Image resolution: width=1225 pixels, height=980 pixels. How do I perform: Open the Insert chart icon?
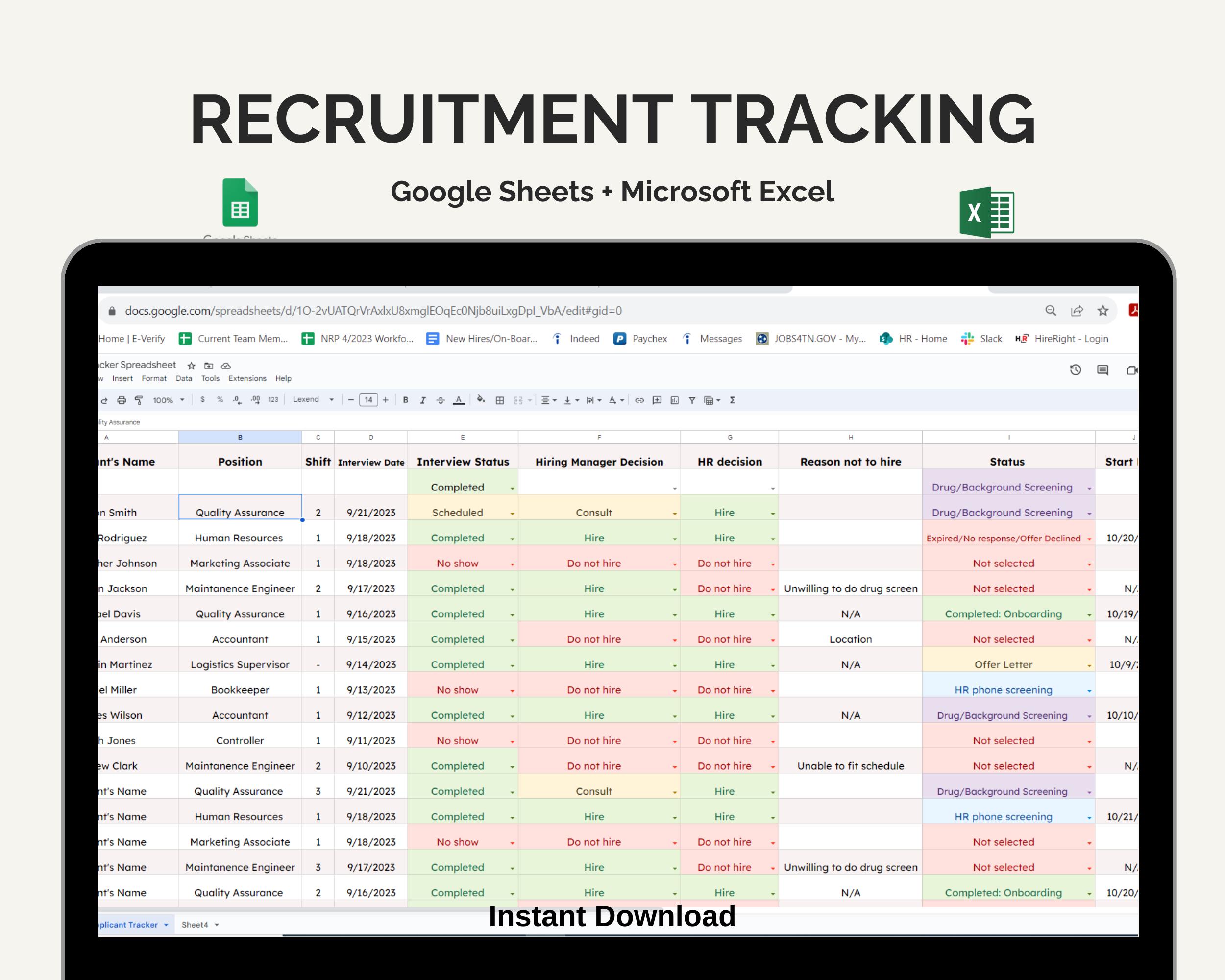(x=675, y=400)
